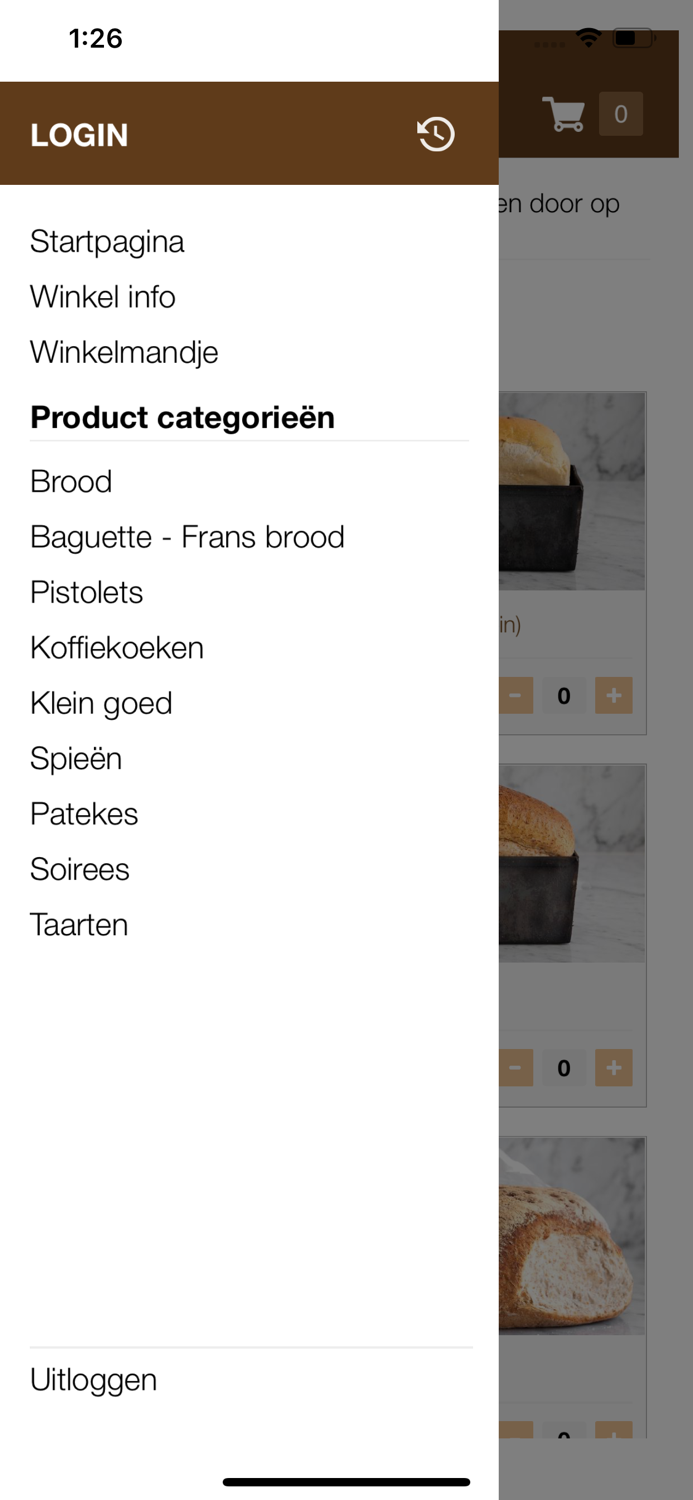Decrease the second product quantity stepper

coord(514,1067)
